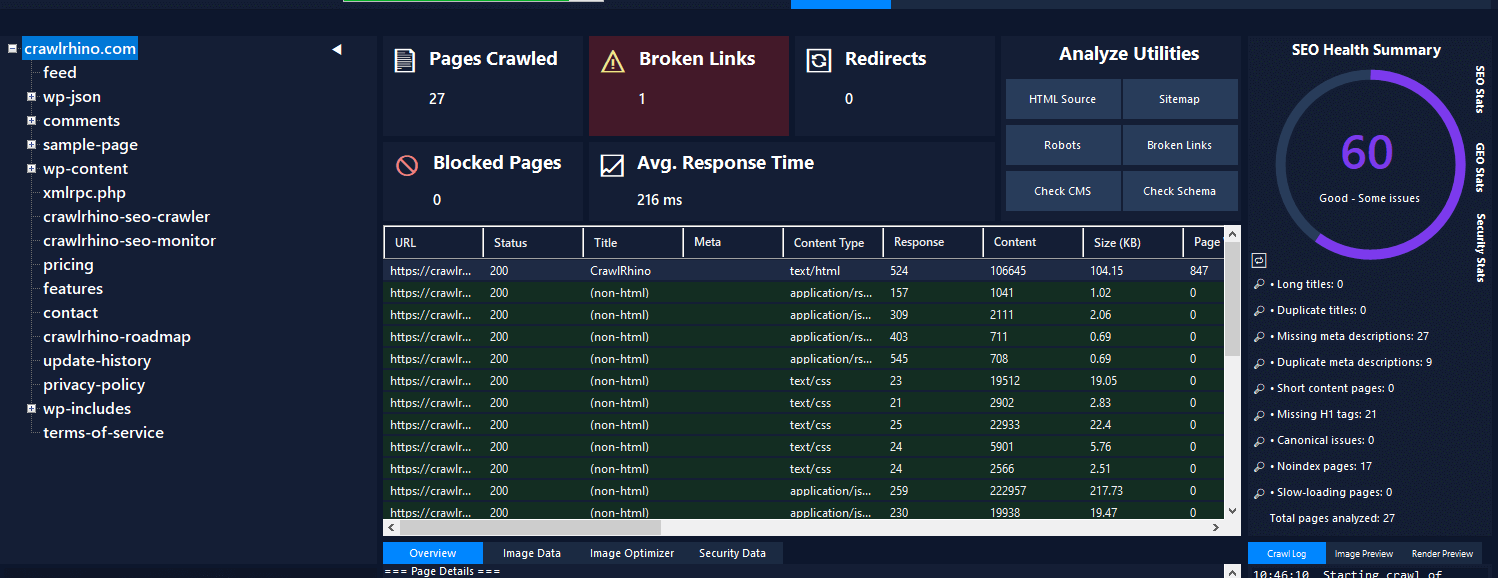This screenshot has height=578, width=1498.
Task: Click the magnifier icon beside Duplicate titles
Action: point(1259,311)
